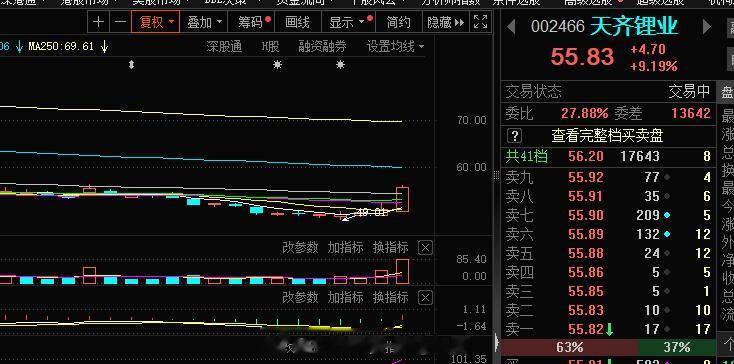The image size is (734, 364).
Task: Click the red 63% buy ratio bar
Action: point(569,348)
